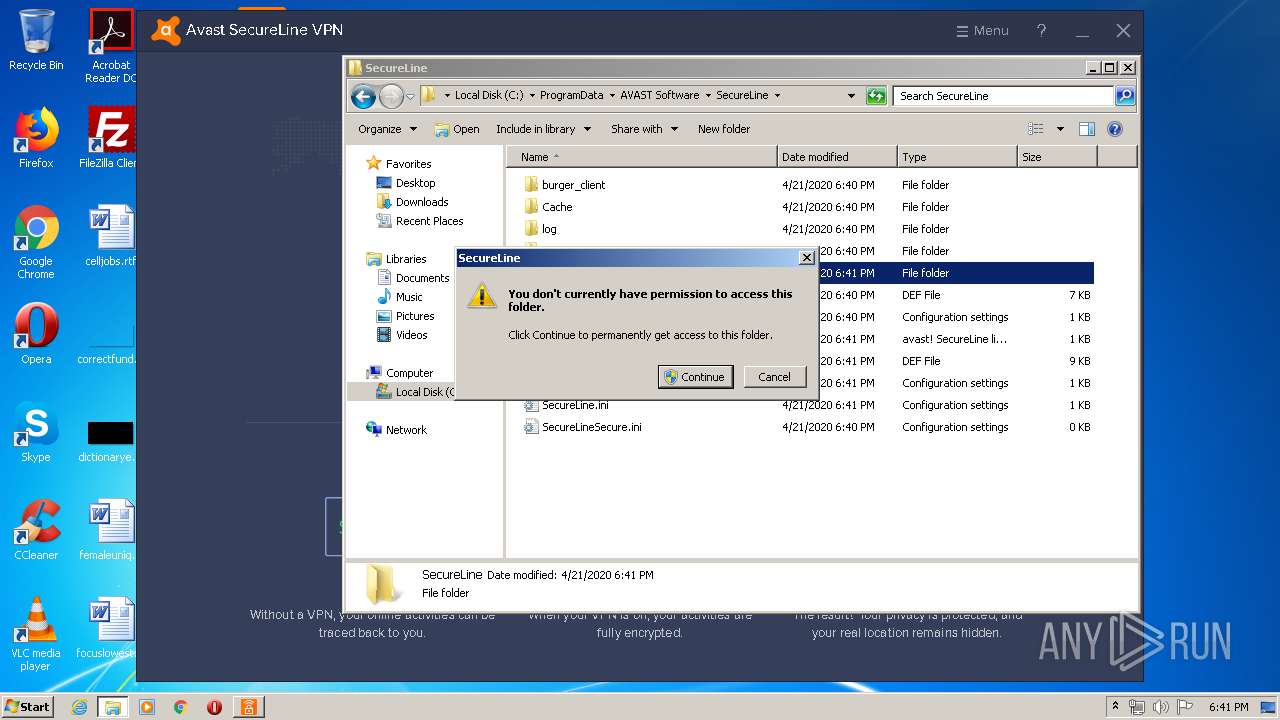1280x720 pixels.
Task: Open Avast SecureLine taskbar icon
Action: (247, 707)
